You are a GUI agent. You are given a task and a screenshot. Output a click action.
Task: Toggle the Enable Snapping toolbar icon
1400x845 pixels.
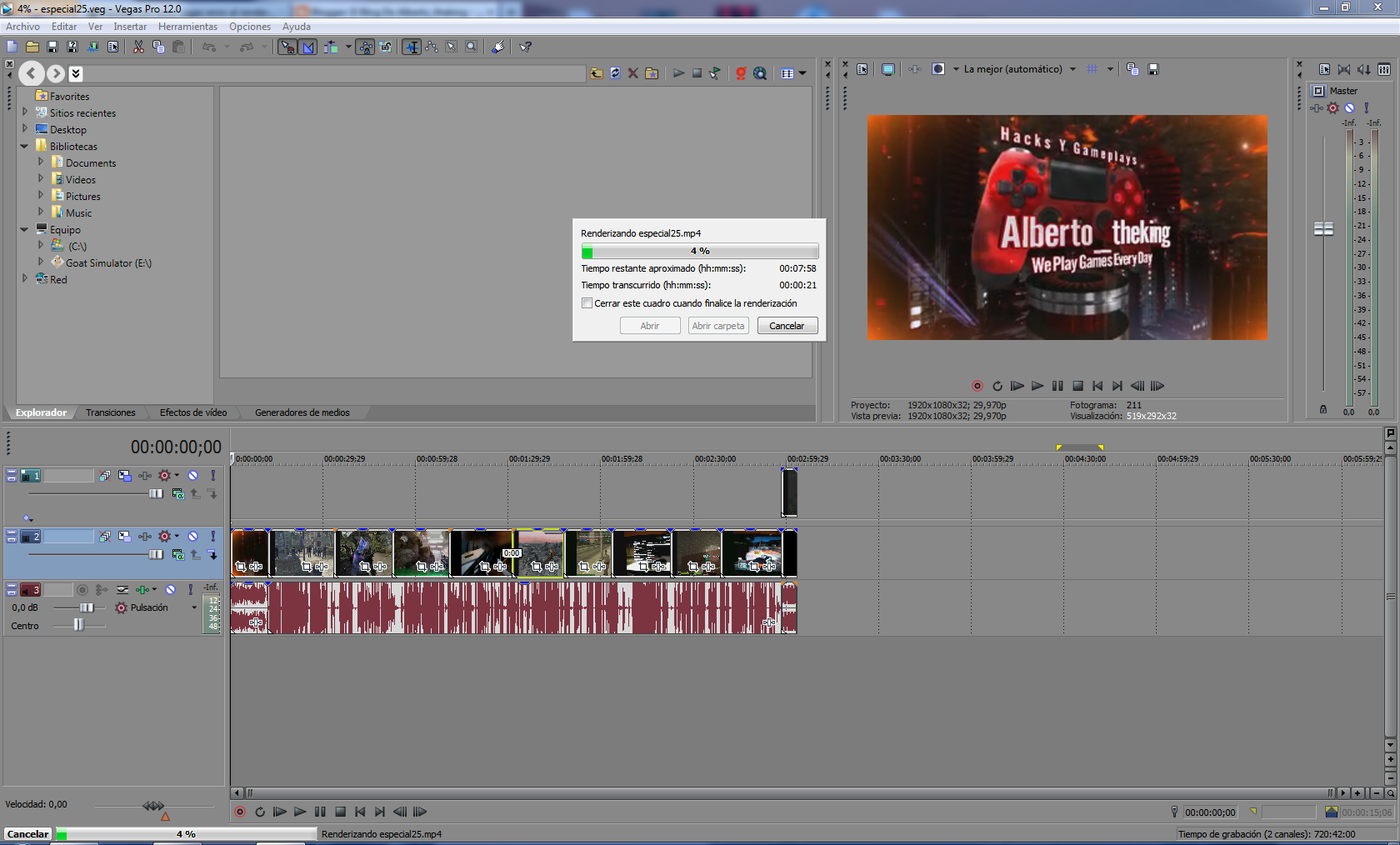point(287,47)
